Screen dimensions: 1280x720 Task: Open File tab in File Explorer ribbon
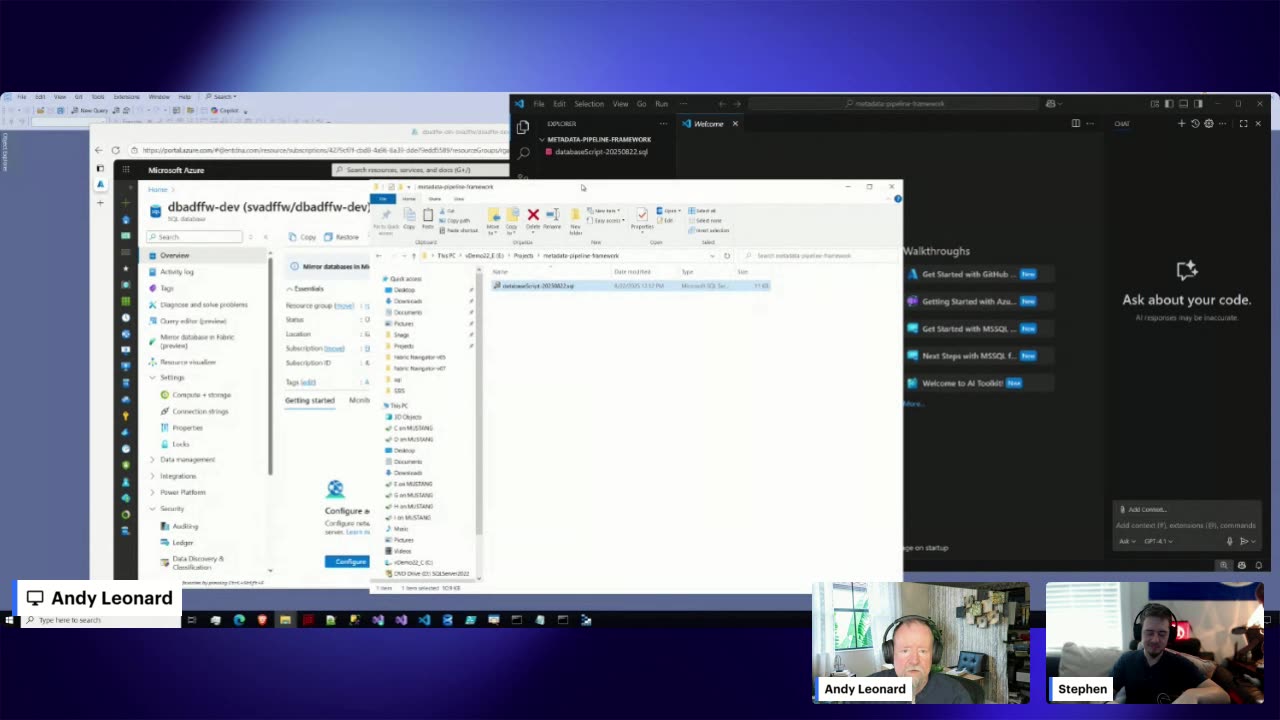pos(383,199)
